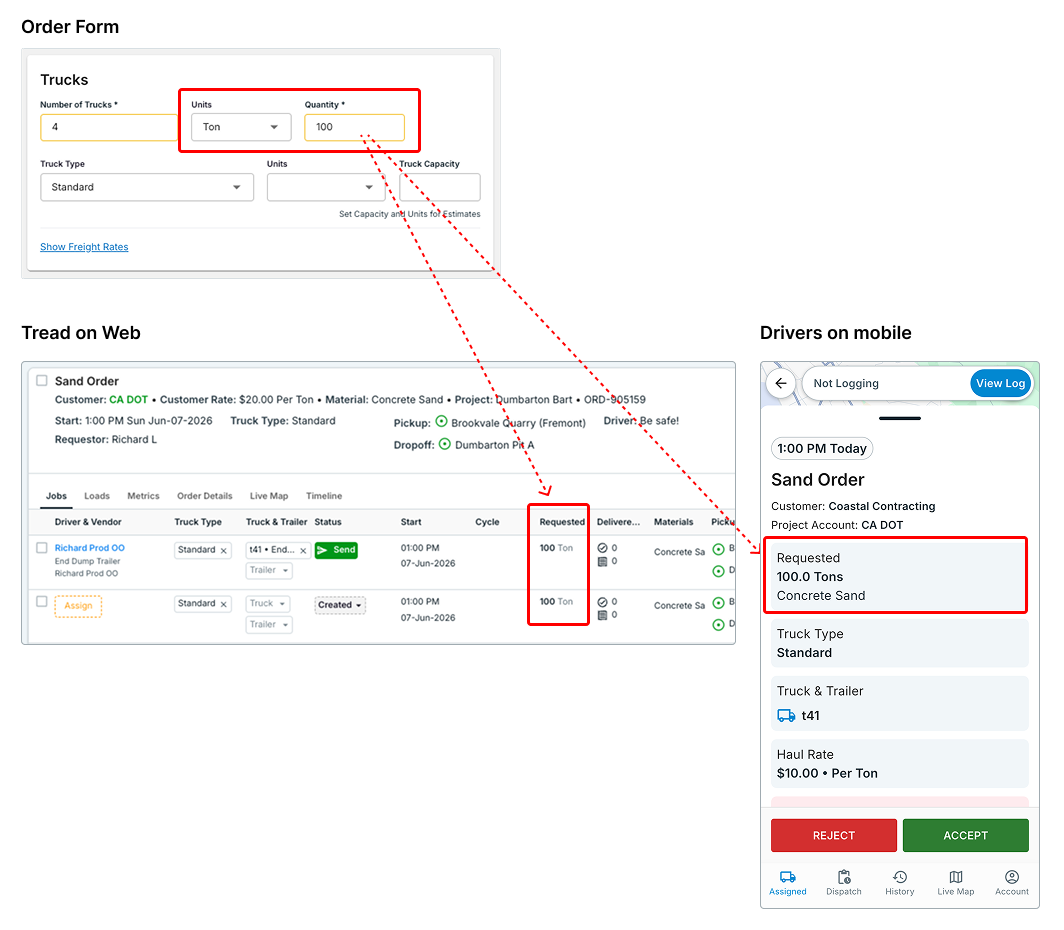
Task: Switch to the Metrics tab
Action: click(143, 496)
